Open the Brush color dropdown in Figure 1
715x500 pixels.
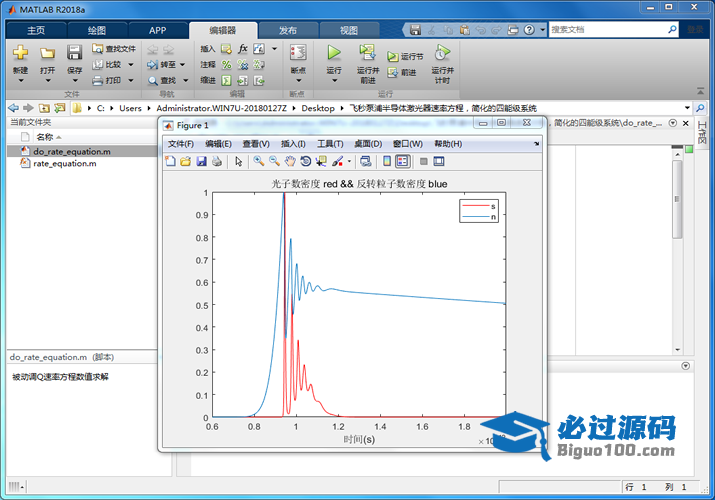(349, 161)
